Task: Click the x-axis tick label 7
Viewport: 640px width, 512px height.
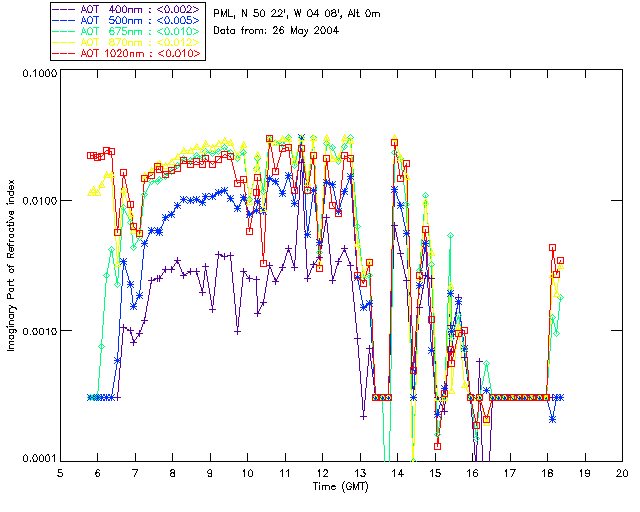Action: [135, 473]
